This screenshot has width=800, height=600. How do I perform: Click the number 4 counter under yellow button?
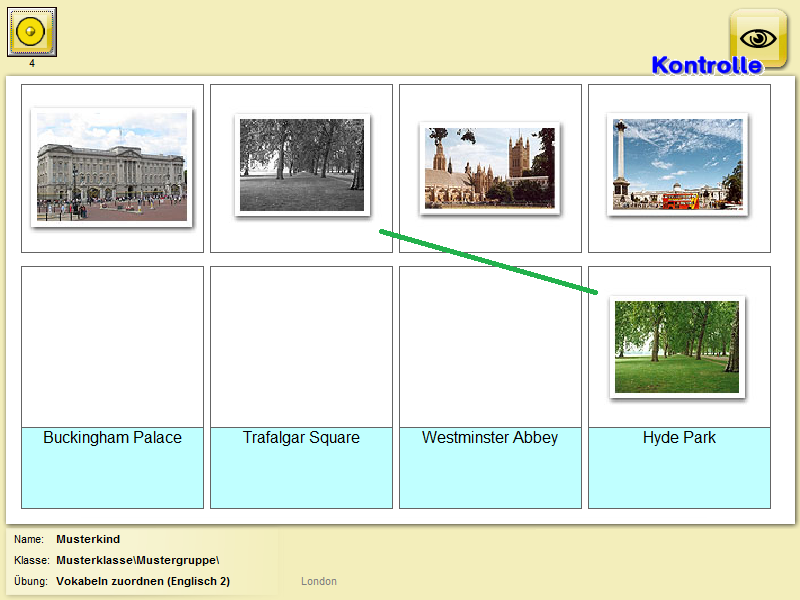point(32,64)
